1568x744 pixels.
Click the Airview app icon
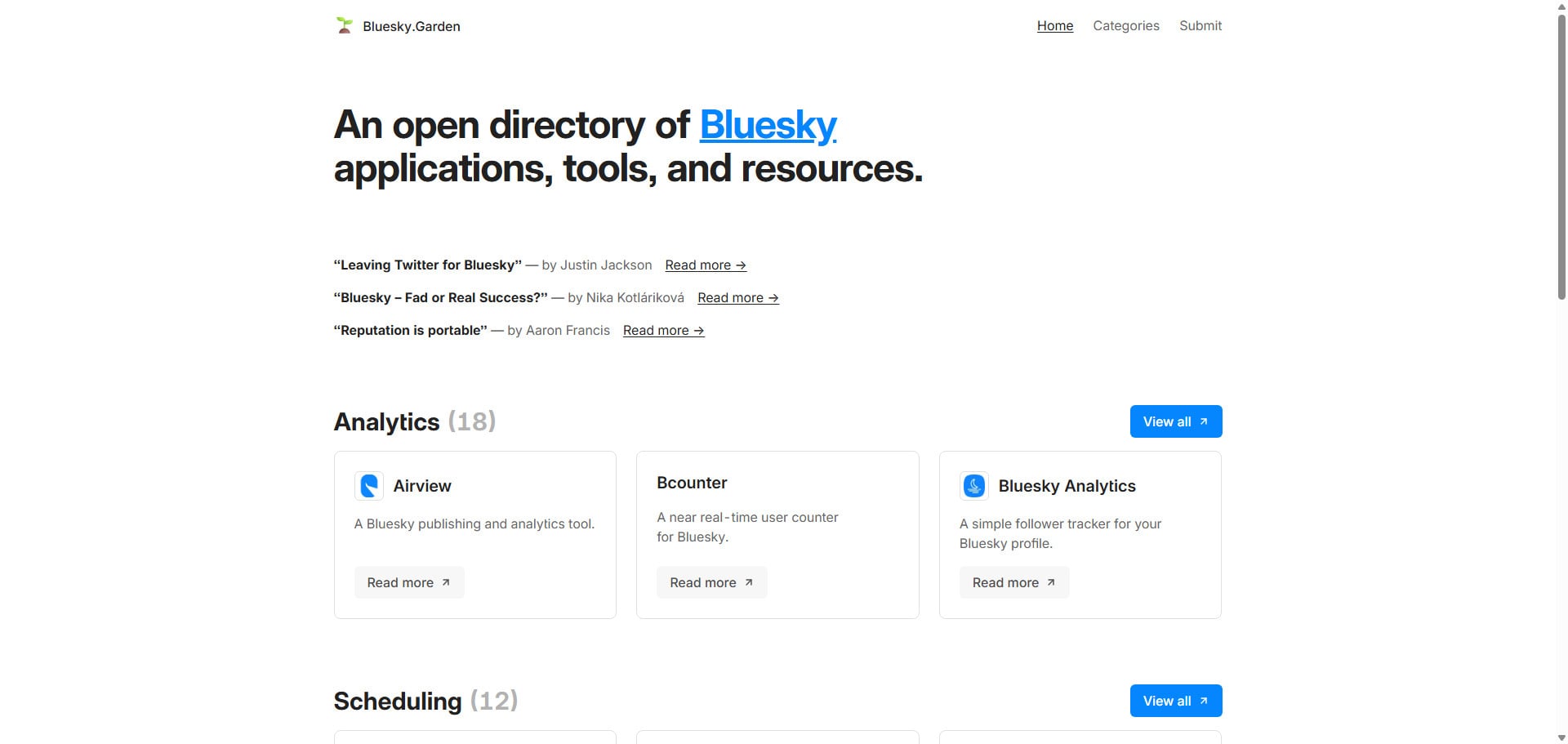tap(369, 486)
